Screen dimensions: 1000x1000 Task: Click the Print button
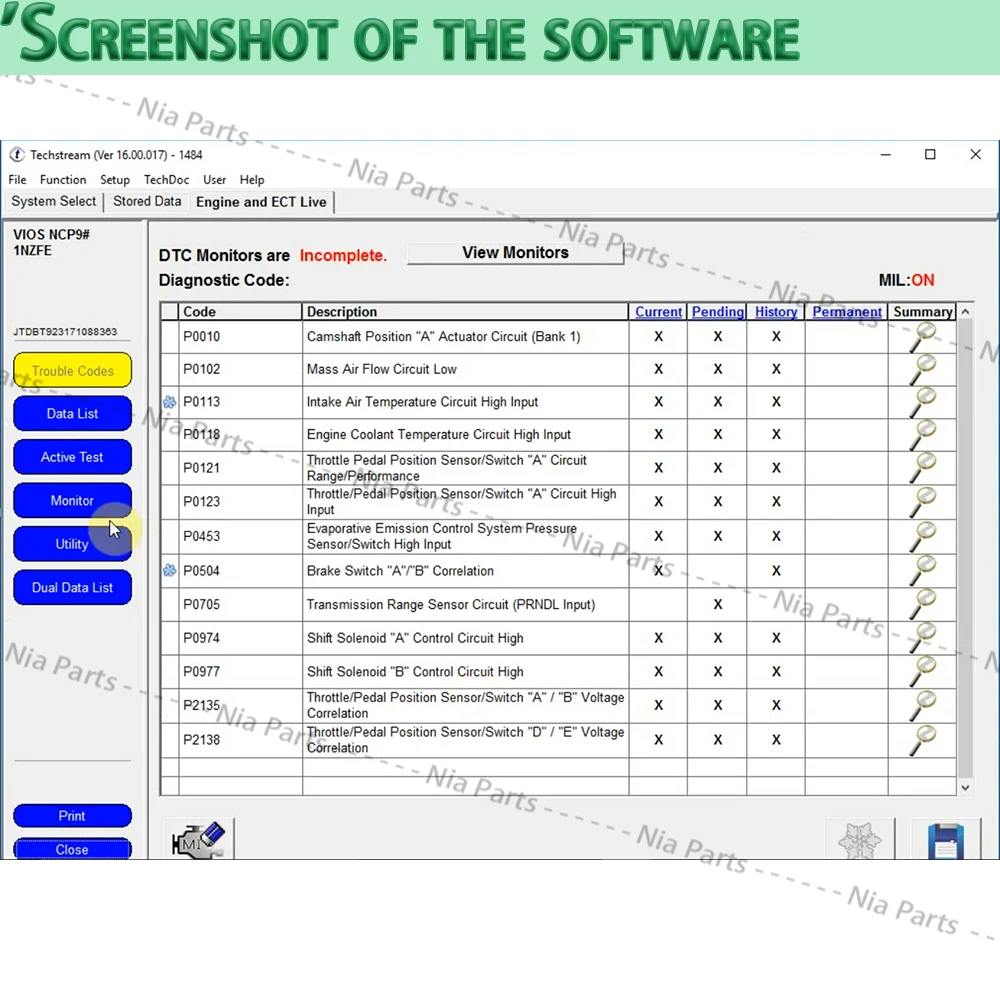click(73, 816)
